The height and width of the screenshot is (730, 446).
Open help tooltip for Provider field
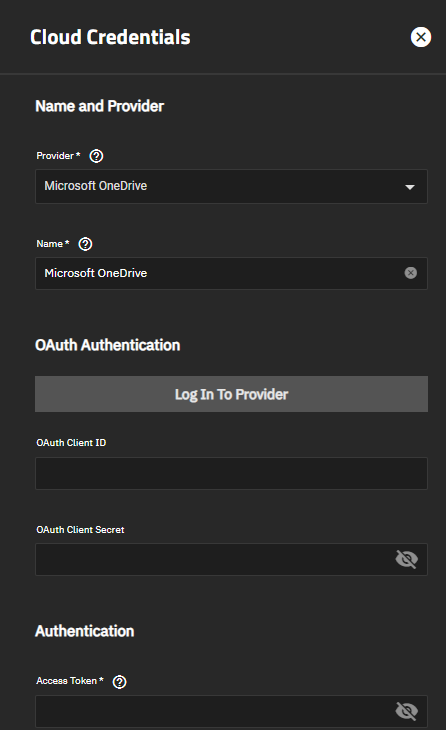[96, 156]
